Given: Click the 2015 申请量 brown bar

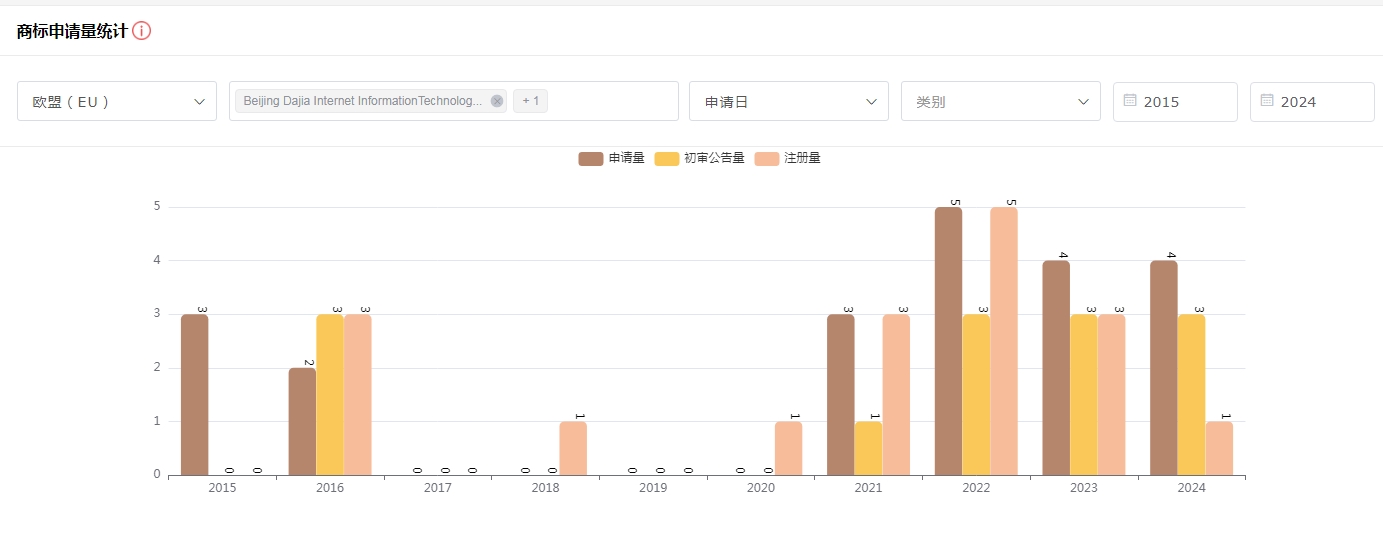Looking at the screenshot, I should [194, 394].
